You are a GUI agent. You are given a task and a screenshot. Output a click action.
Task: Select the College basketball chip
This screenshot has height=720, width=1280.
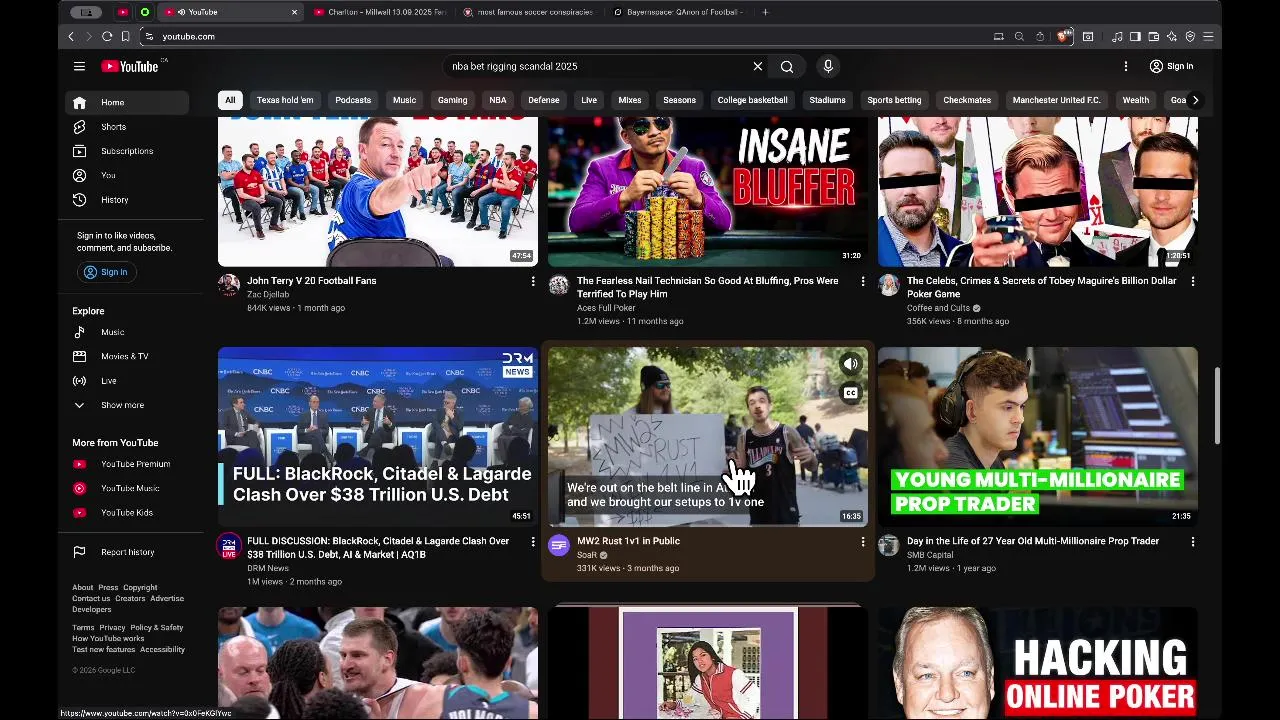pyautogui.click(x=752, y=100)
